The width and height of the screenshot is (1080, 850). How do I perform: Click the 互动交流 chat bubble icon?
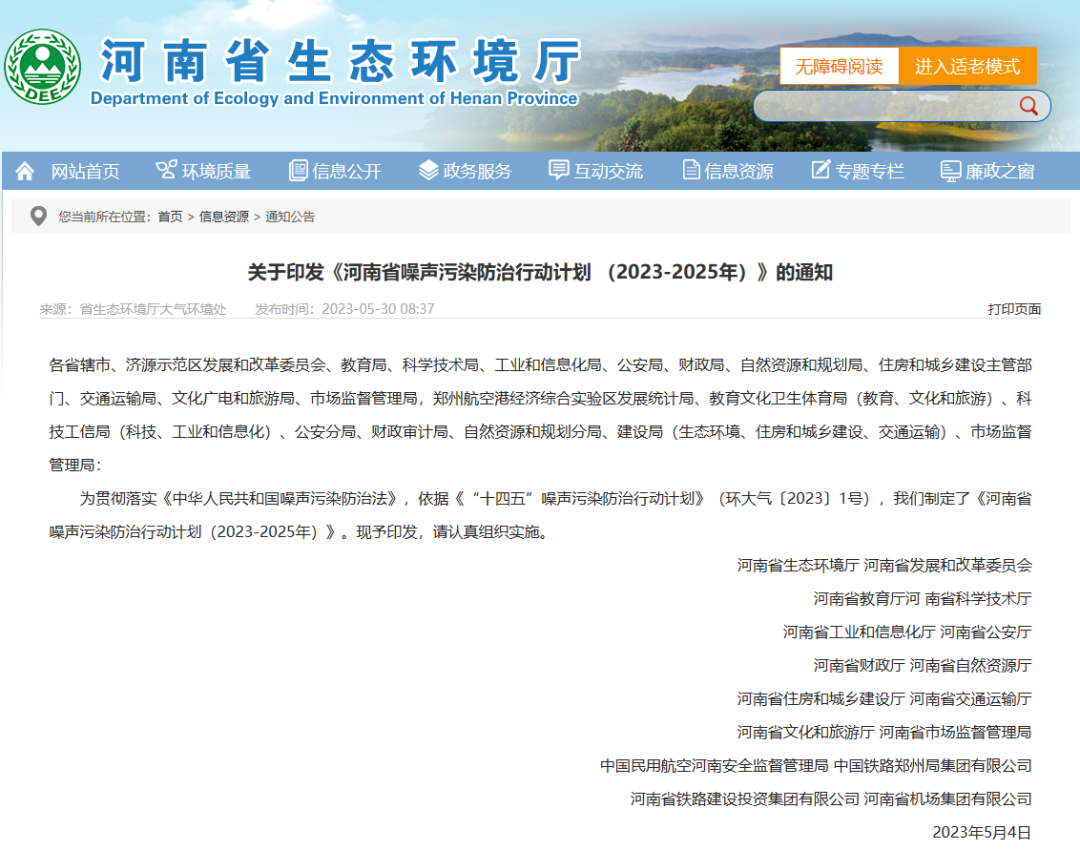(x=559, y=170)
